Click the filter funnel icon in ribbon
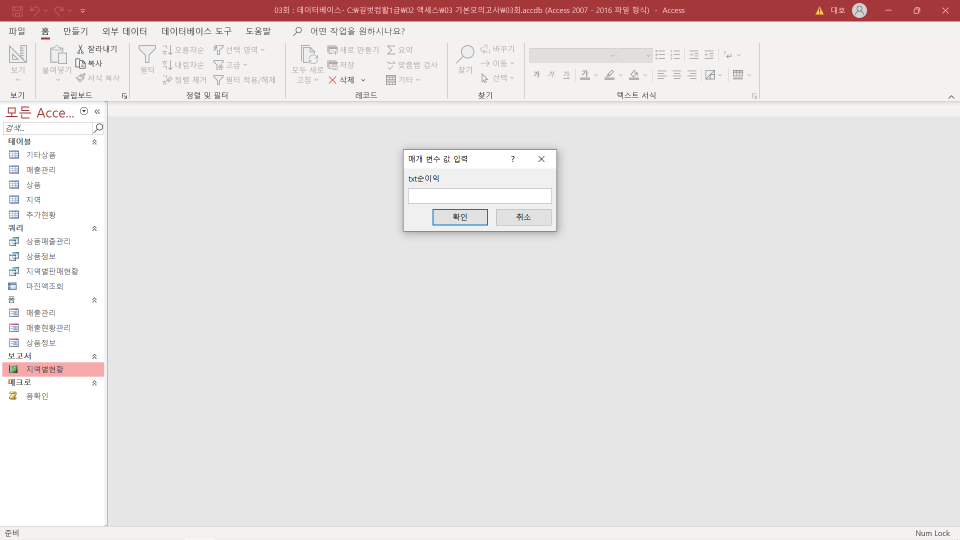This screenshot has width=960, height=540. 147,54
